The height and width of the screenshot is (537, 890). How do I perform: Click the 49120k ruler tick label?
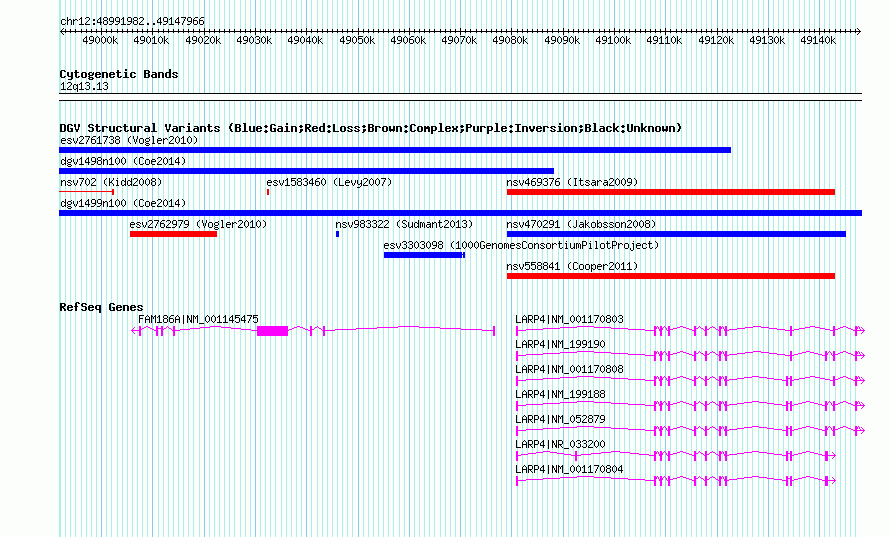(716, 40)
